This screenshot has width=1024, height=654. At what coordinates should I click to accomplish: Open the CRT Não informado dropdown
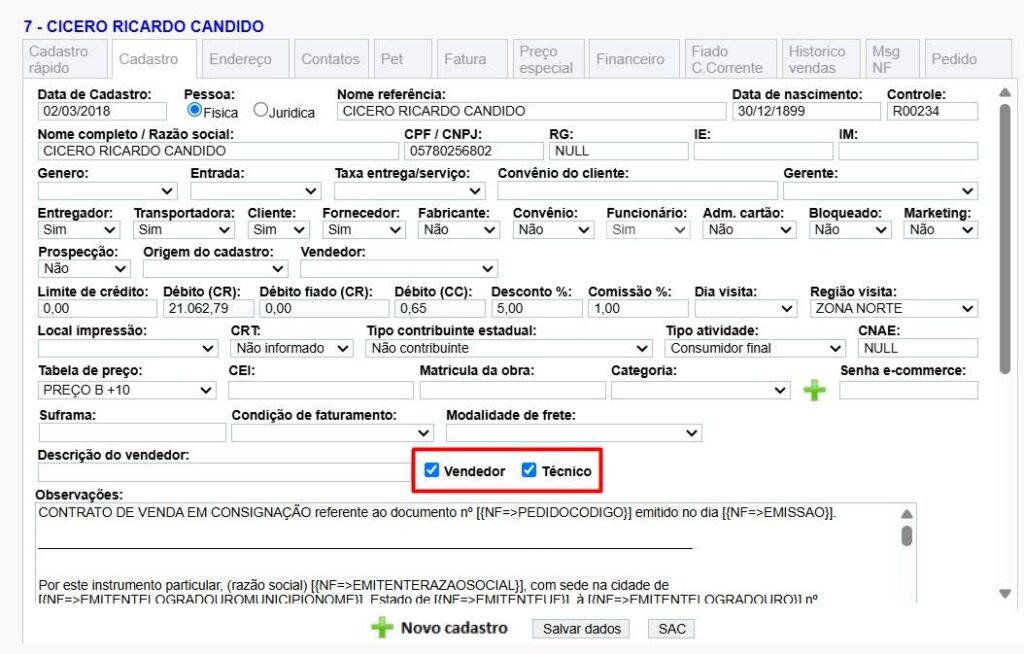point(292,348)
